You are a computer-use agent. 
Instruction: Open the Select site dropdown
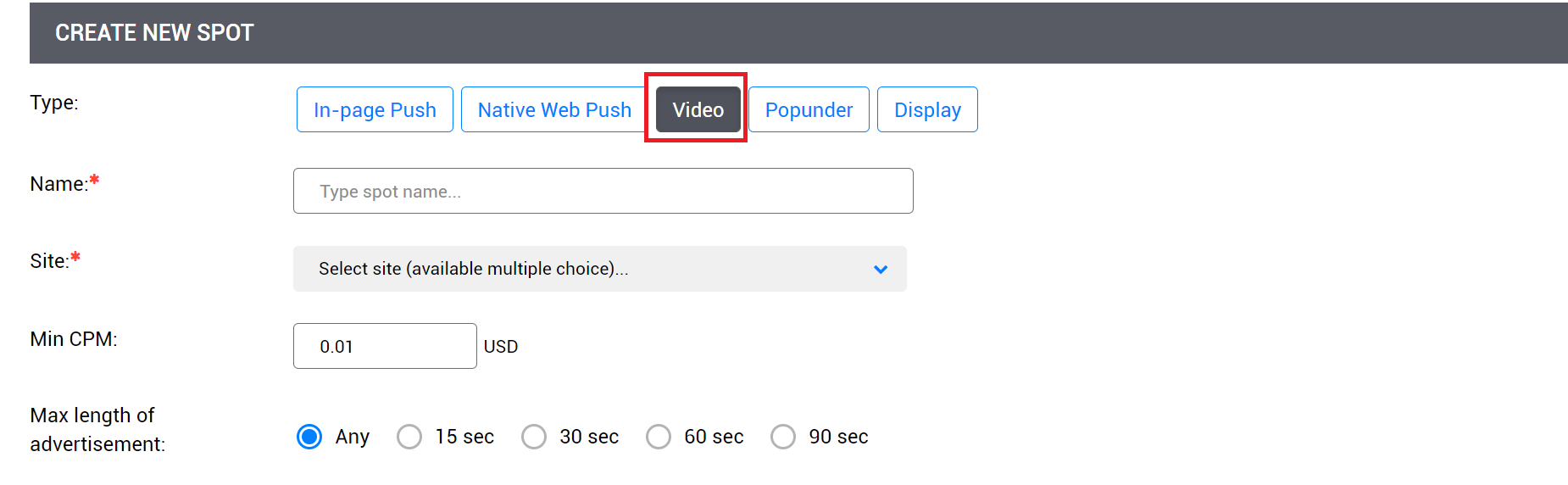(x=585, y=269)
